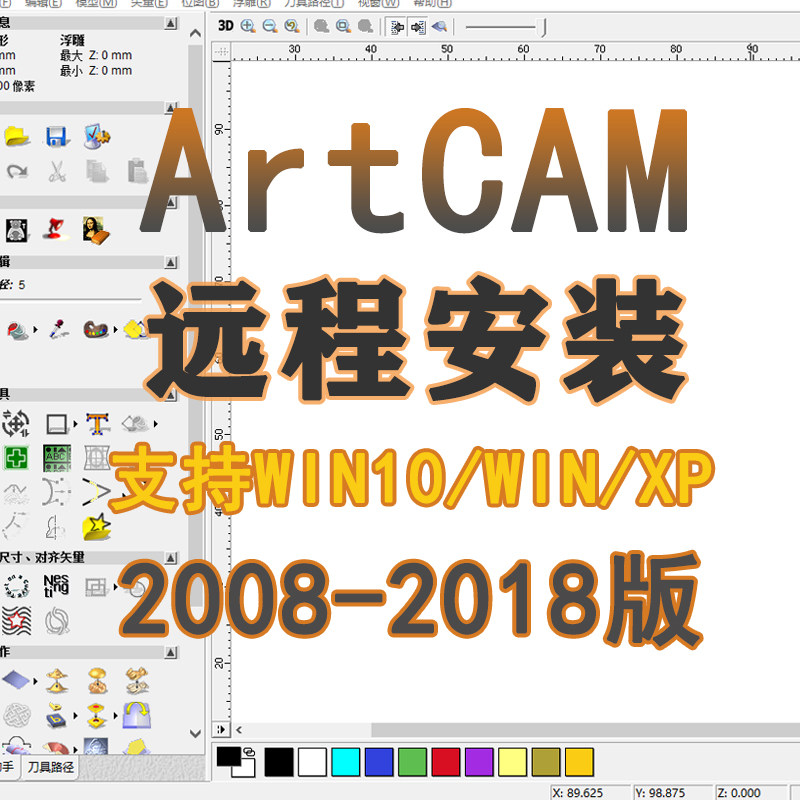Click the zoom out magnifier icon
Viewport: 800px width, 800px height.
click(270, 26)
